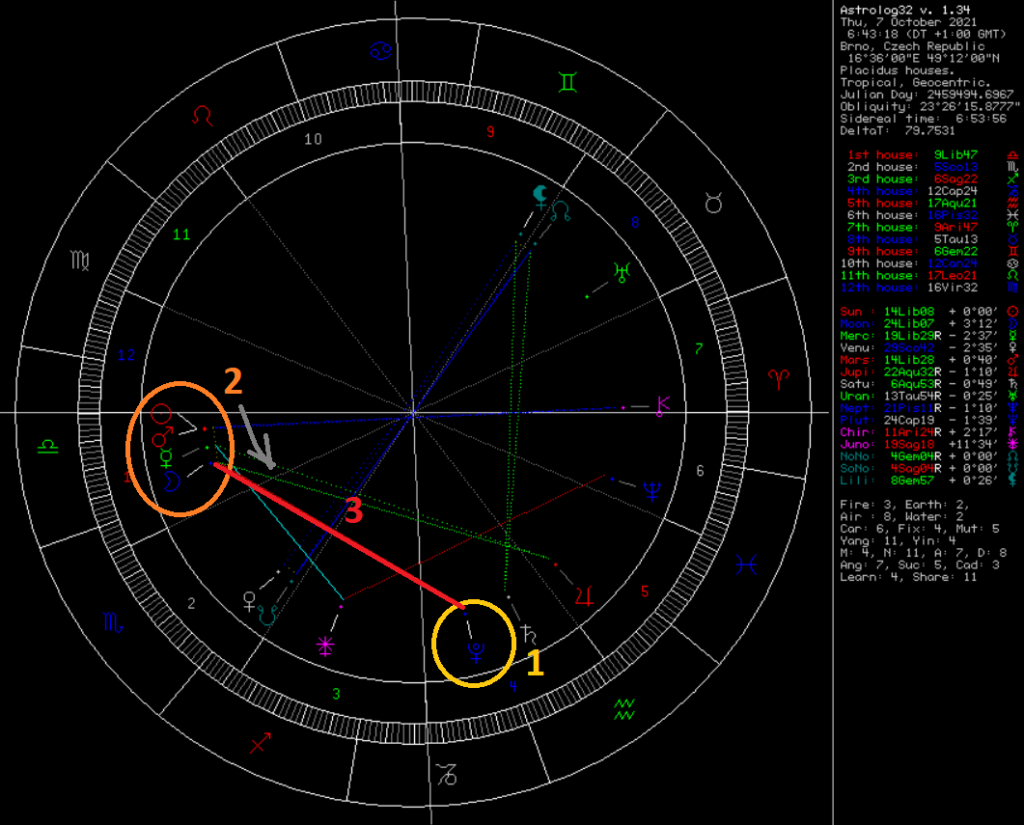
Task: Select the red Aries sign symbol
Action: coord(778,378)
